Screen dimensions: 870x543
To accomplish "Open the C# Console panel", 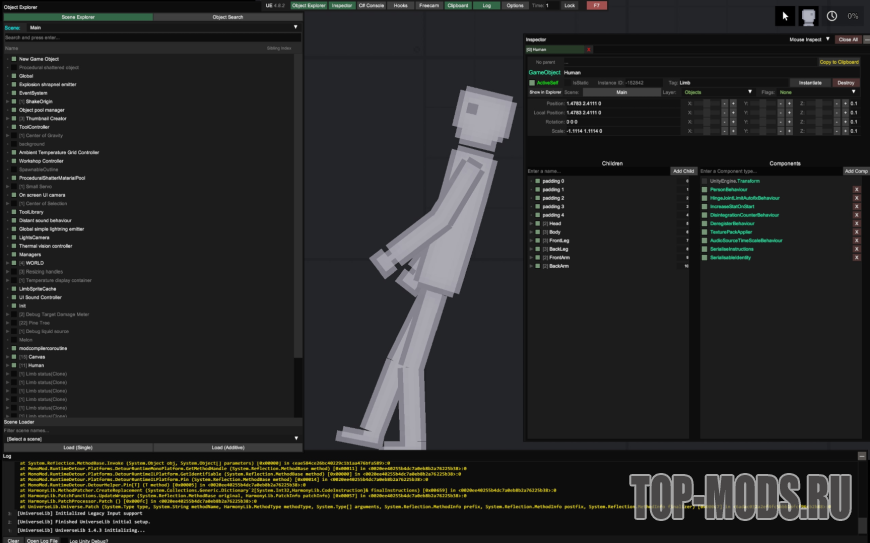I will coord(371,6).
